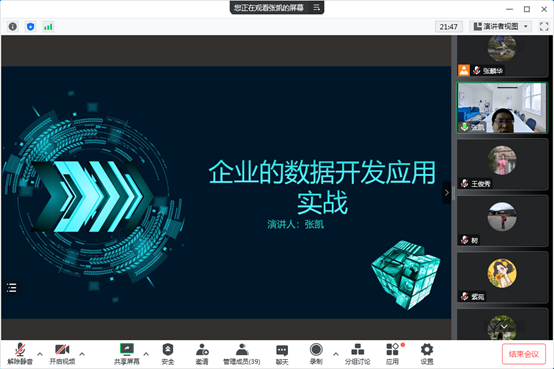Viewport: 554px width, 369px height.
Task: Check the green network signal icon
Action: (x=48, y=27)
